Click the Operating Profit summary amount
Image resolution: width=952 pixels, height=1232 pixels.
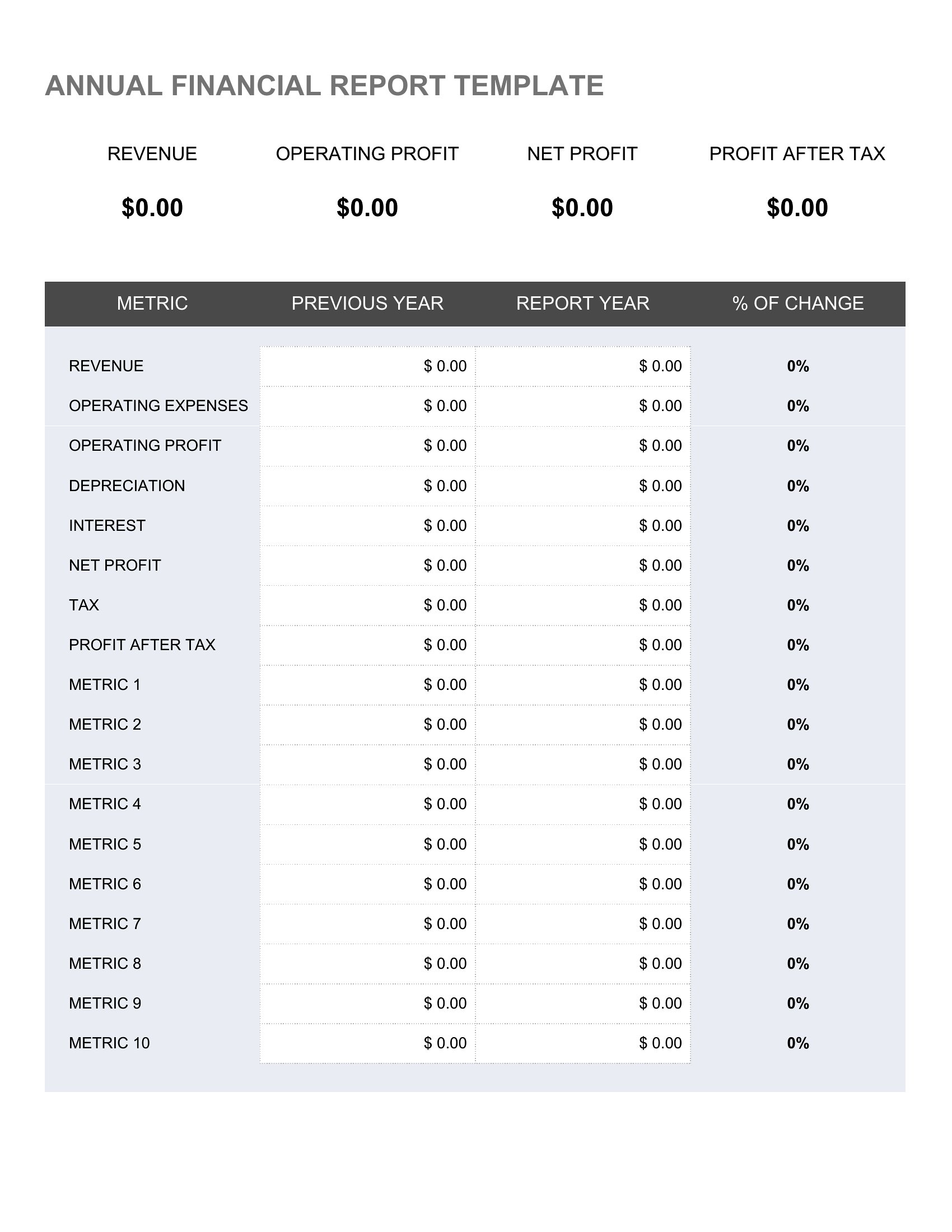coord(367,208)
